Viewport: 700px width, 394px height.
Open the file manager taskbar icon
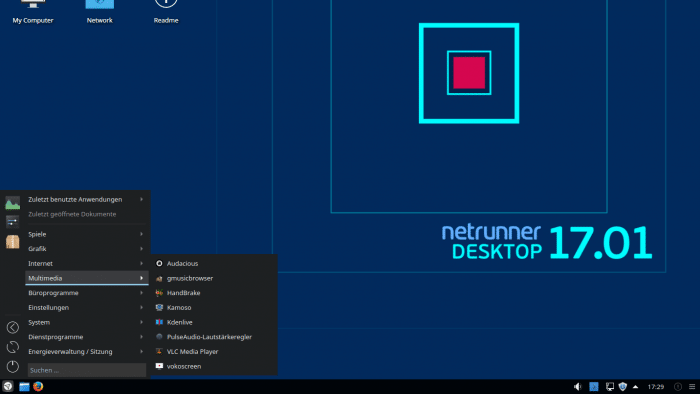(24, 387)
